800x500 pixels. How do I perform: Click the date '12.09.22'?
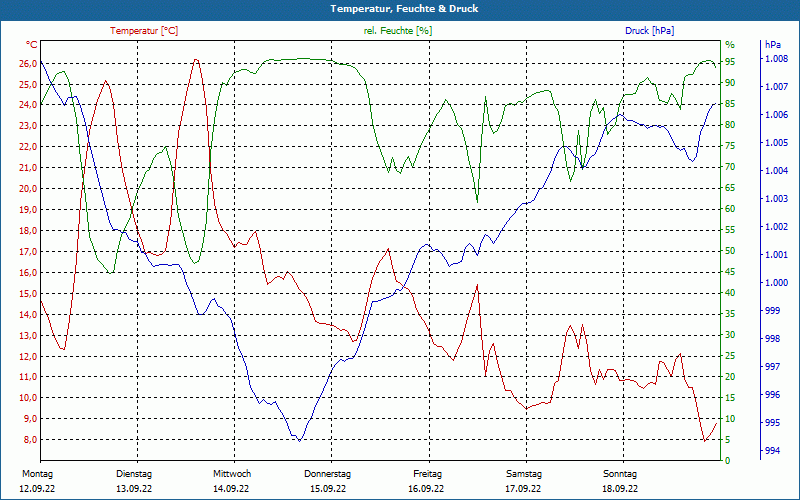pyautogui.click(x=37, y=489)
